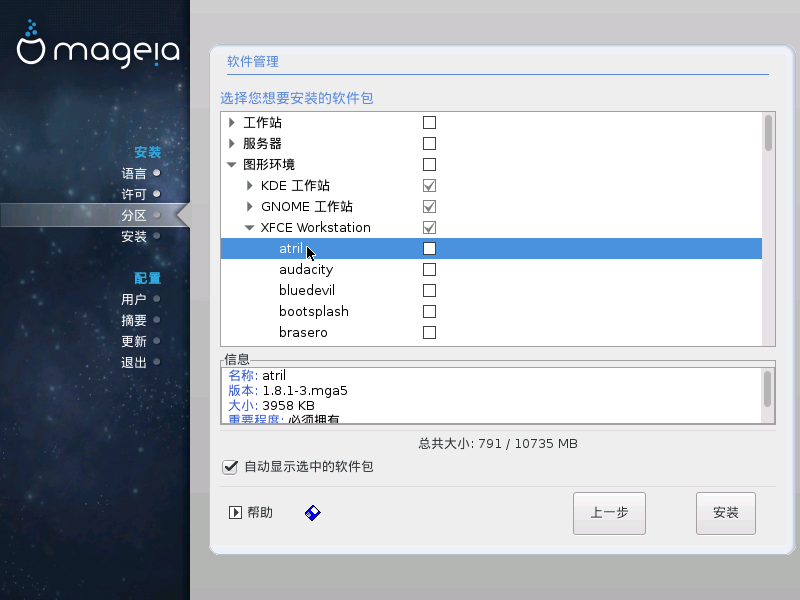This screenshot has width=800, height=600.
Task: Click the 上一步 button
Action: point(609,513)
